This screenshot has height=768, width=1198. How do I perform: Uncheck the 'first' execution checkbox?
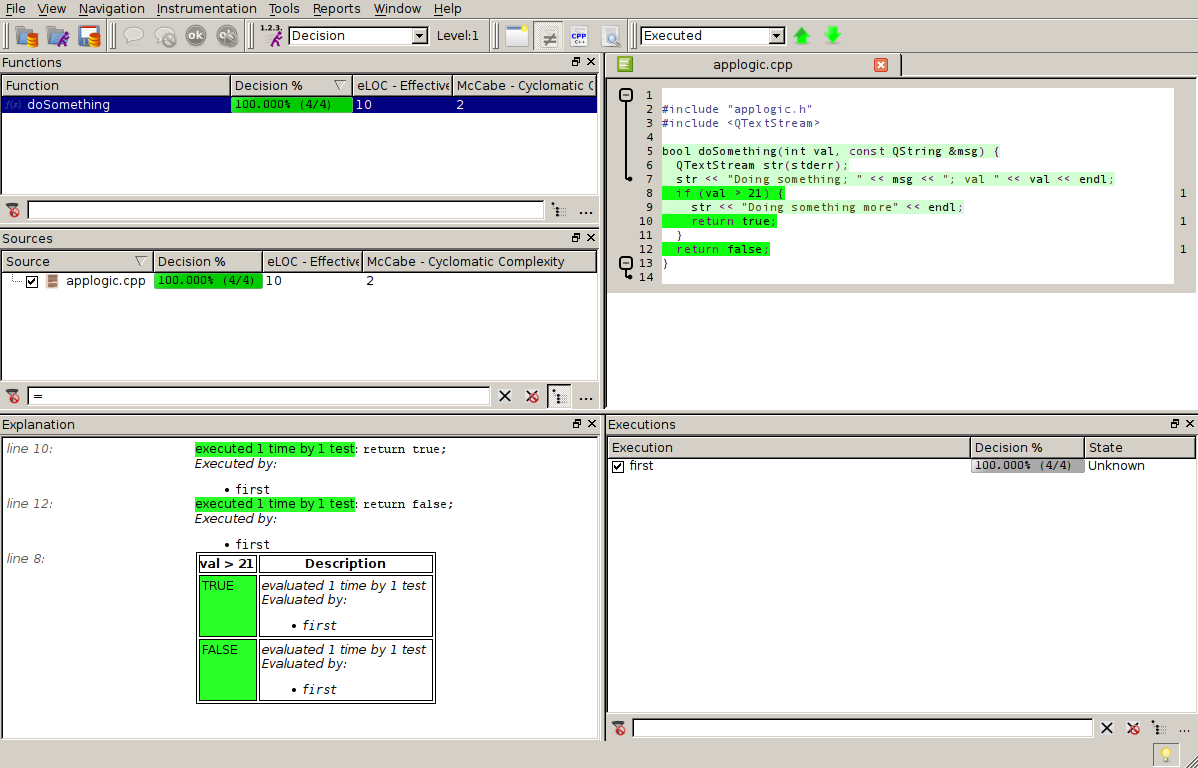click(x=618, y=466)
